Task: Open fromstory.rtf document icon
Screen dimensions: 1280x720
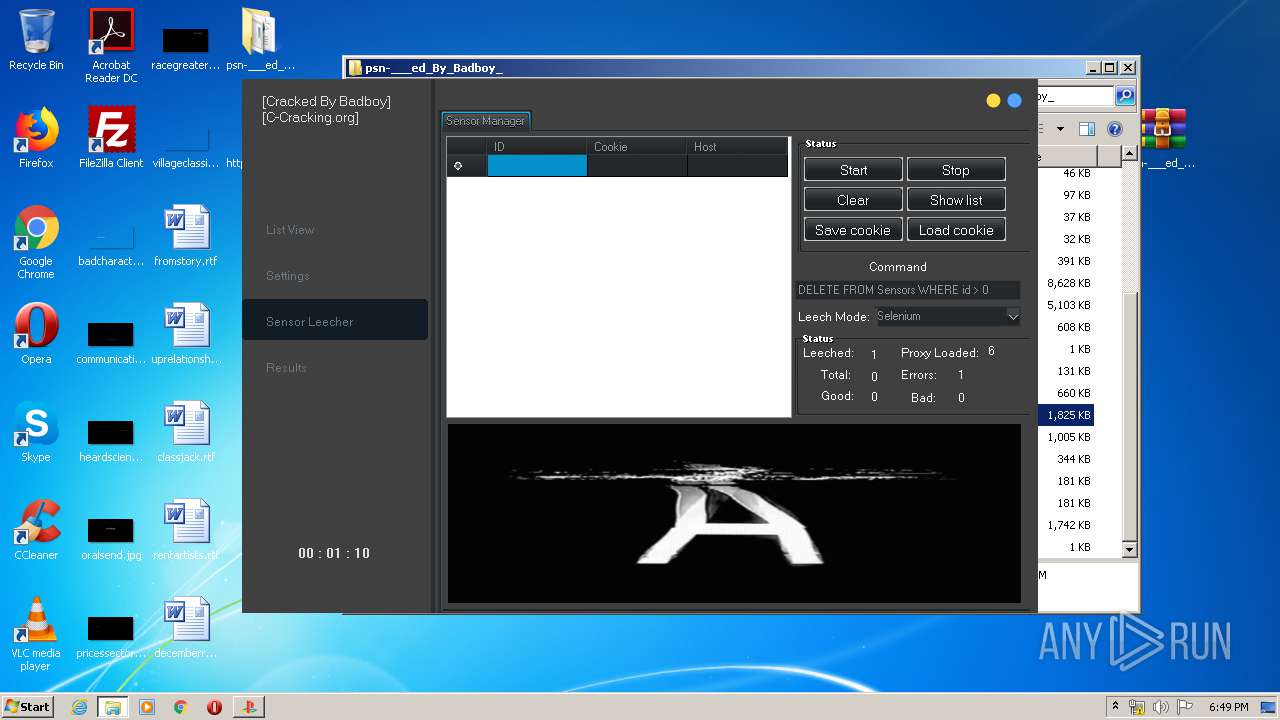Action: (x=186, y=235)
